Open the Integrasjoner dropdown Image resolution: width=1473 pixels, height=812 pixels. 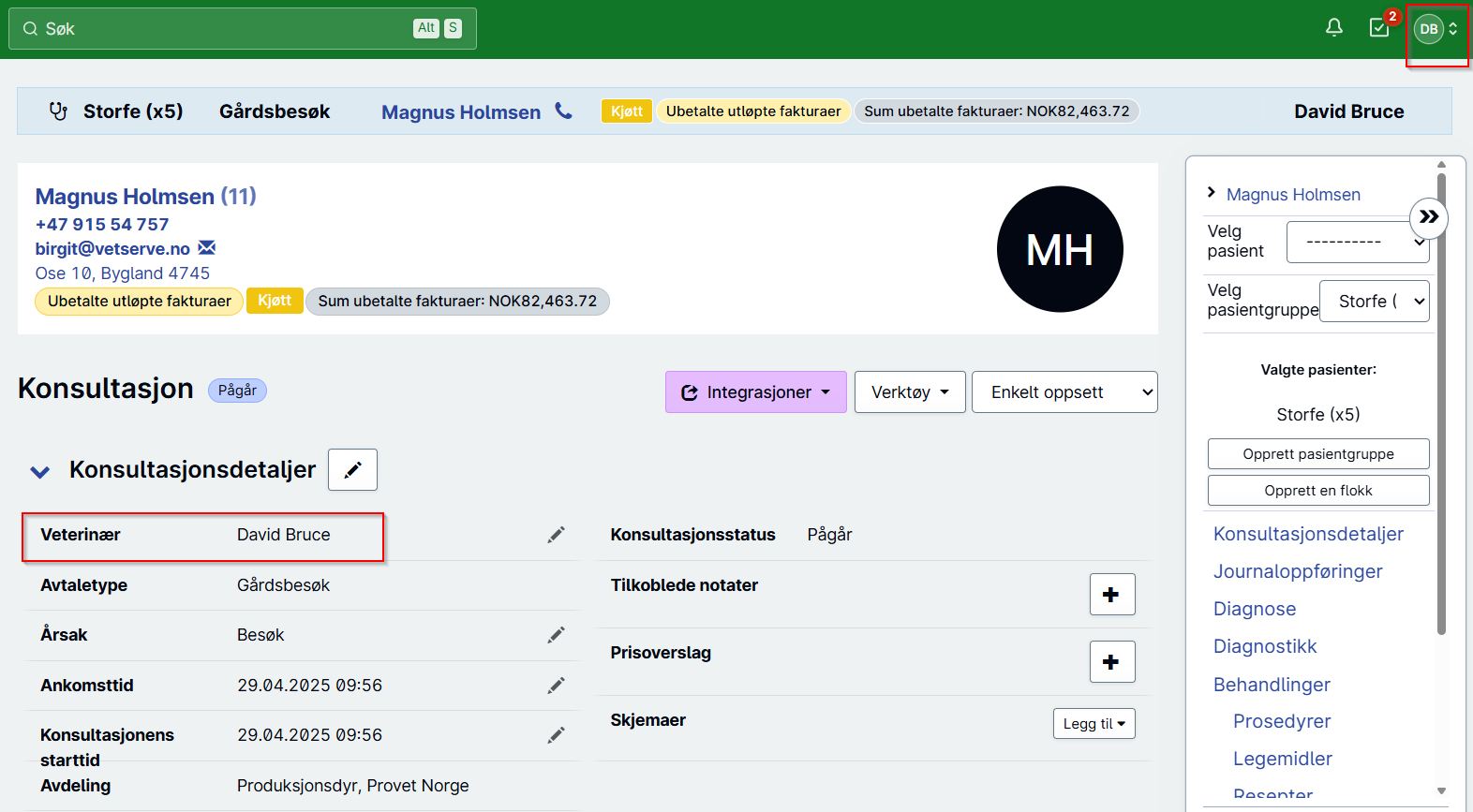pyautogui.click(x=756, y=392)
